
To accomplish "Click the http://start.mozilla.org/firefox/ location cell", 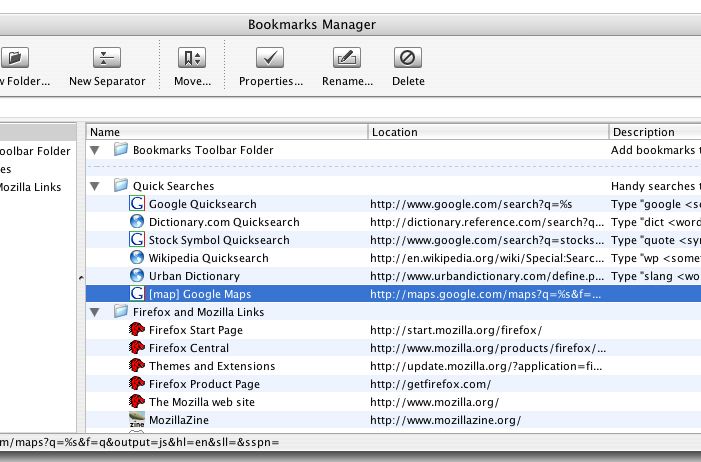I will pyautogui.click(x=456, y=330).
